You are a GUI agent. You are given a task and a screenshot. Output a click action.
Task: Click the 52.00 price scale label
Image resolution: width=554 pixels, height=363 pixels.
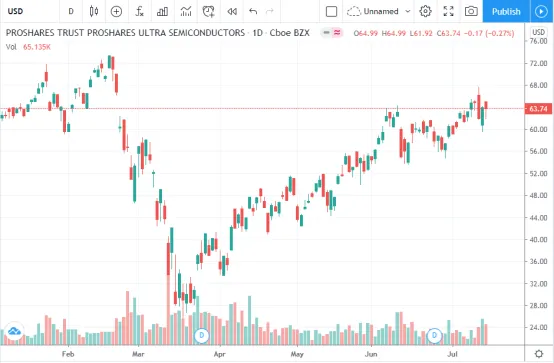coord(538,174)
